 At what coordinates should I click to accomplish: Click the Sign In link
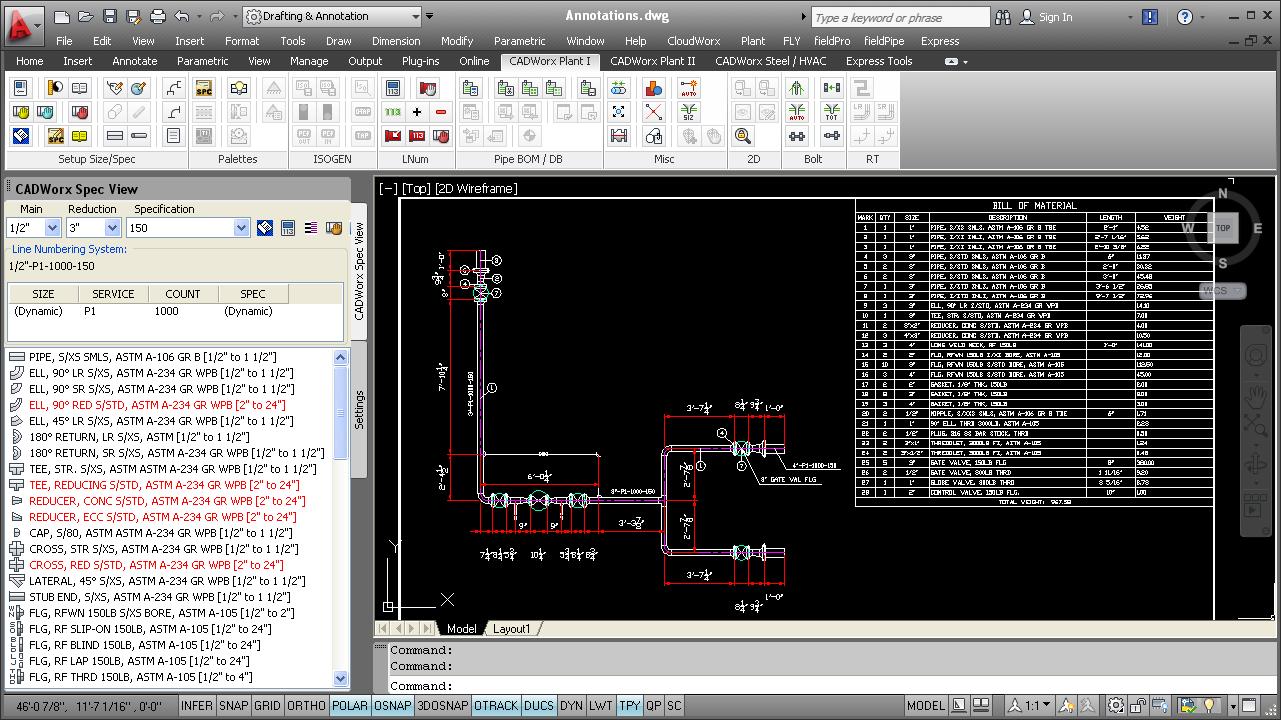click(x=1055, y=17)
